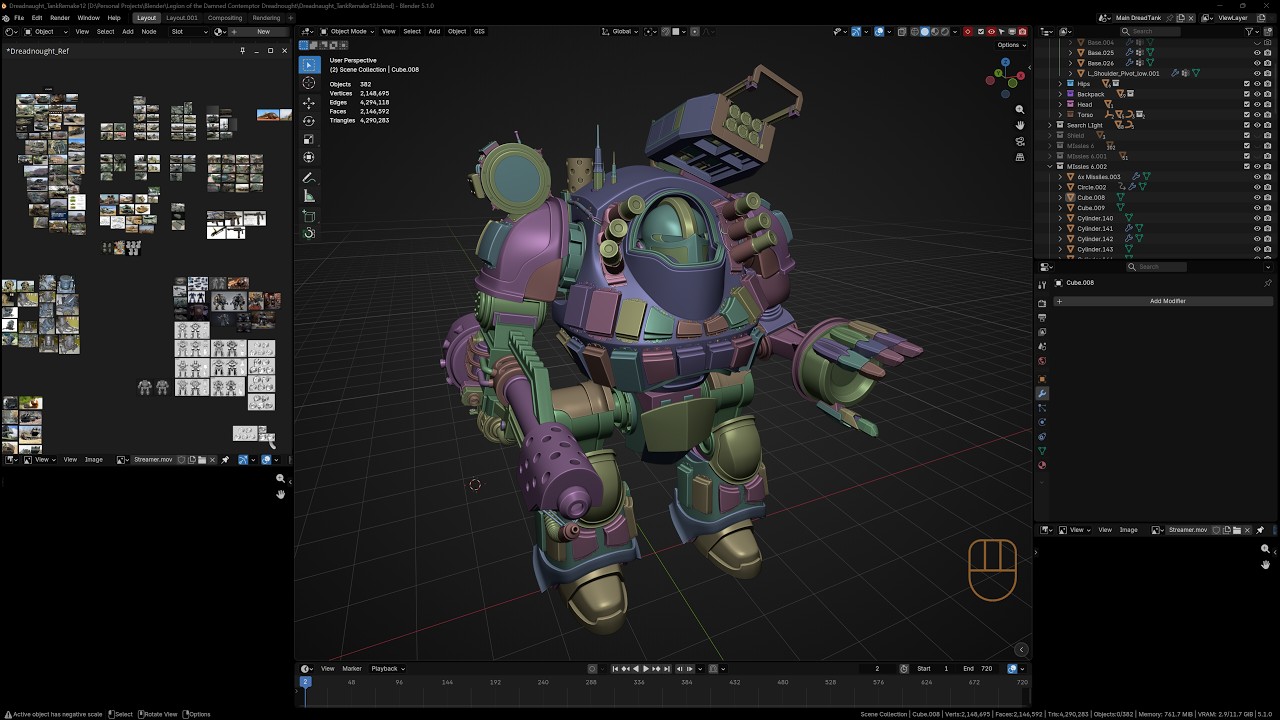The width and height of the screenshot is (1280, 720).
Task: Switch to the Layout.001 workspace tab
Action: 182,18
